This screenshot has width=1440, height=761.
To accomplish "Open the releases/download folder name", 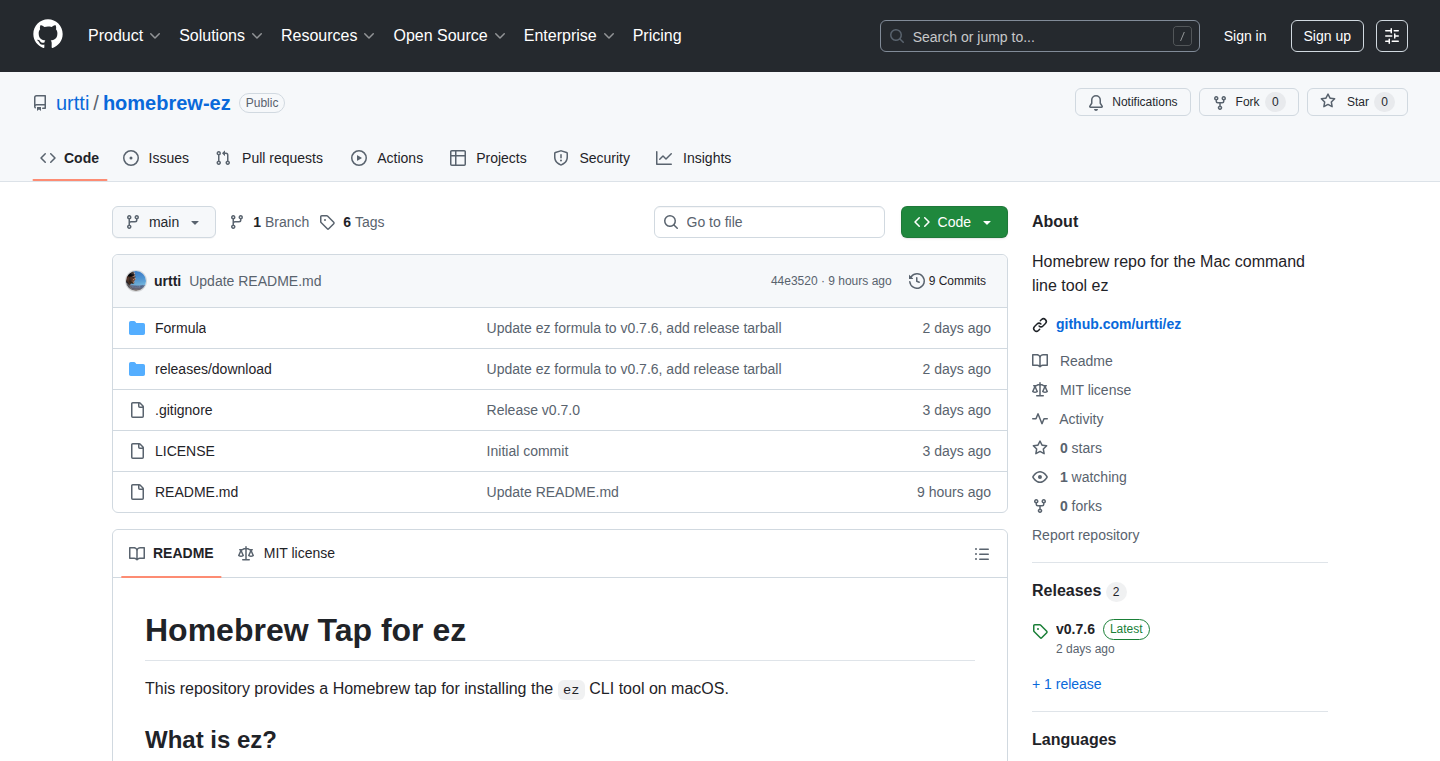I will click(x=213, y=369).
